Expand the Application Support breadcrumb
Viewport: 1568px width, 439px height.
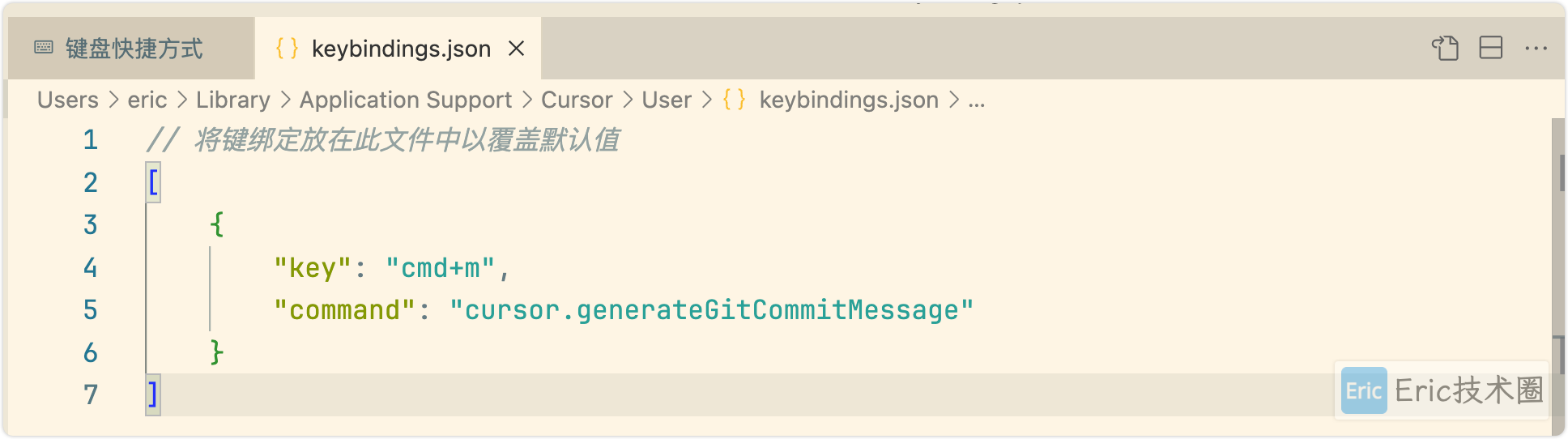(405, 100)
